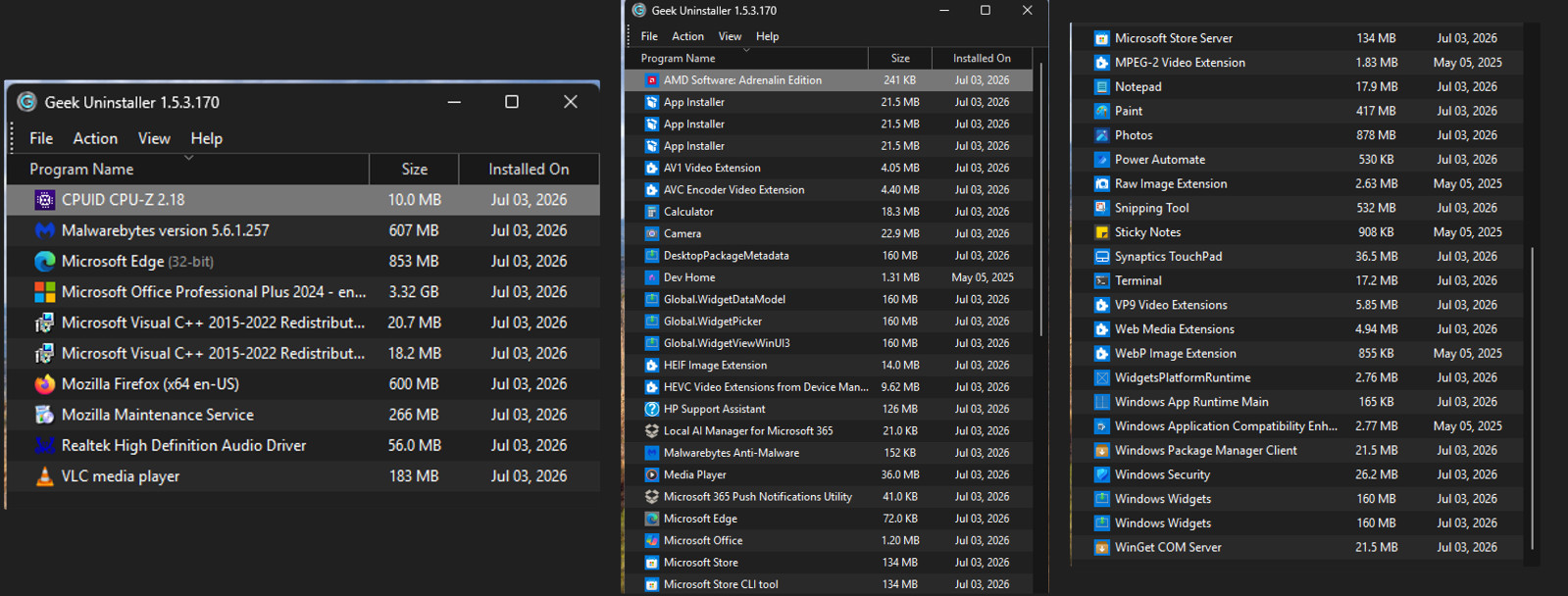Sort by Size column in middle window
The width and height of the screenshot is (1568, 596).
point(899,58)
